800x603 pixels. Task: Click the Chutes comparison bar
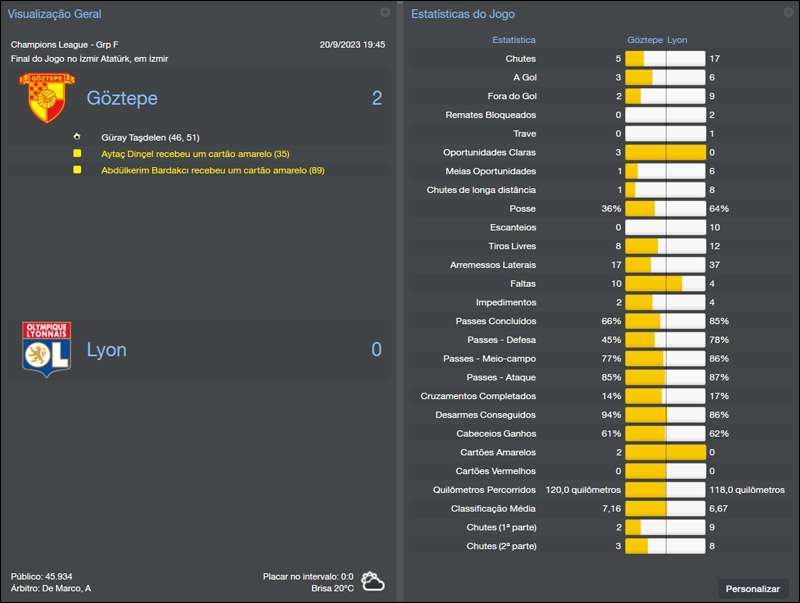[665, 59]
